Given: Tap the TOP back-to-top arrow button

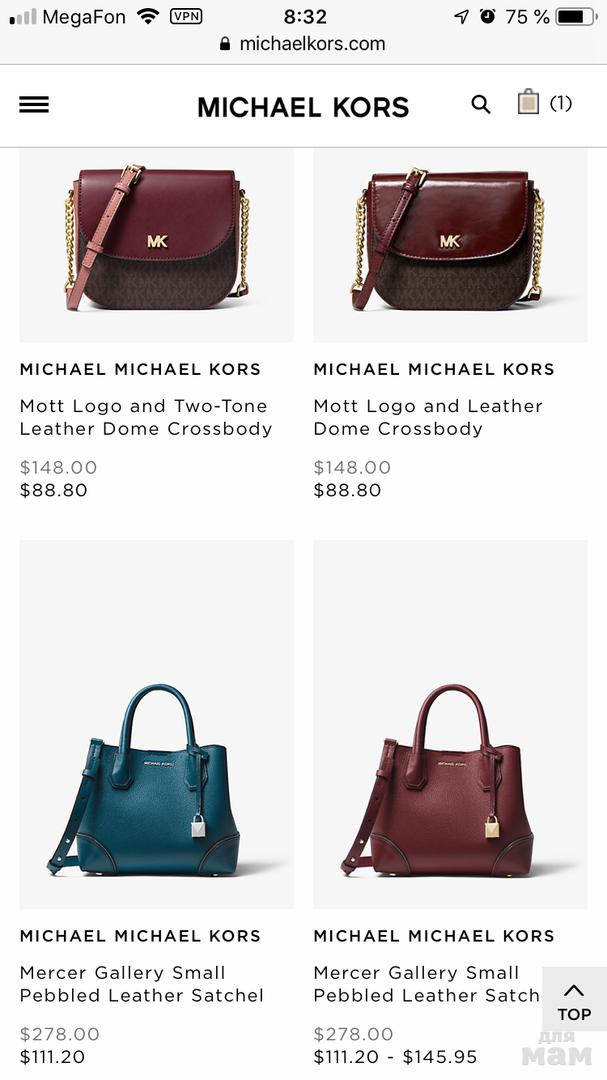Looking at the screenshot, I should point(574,1002).
